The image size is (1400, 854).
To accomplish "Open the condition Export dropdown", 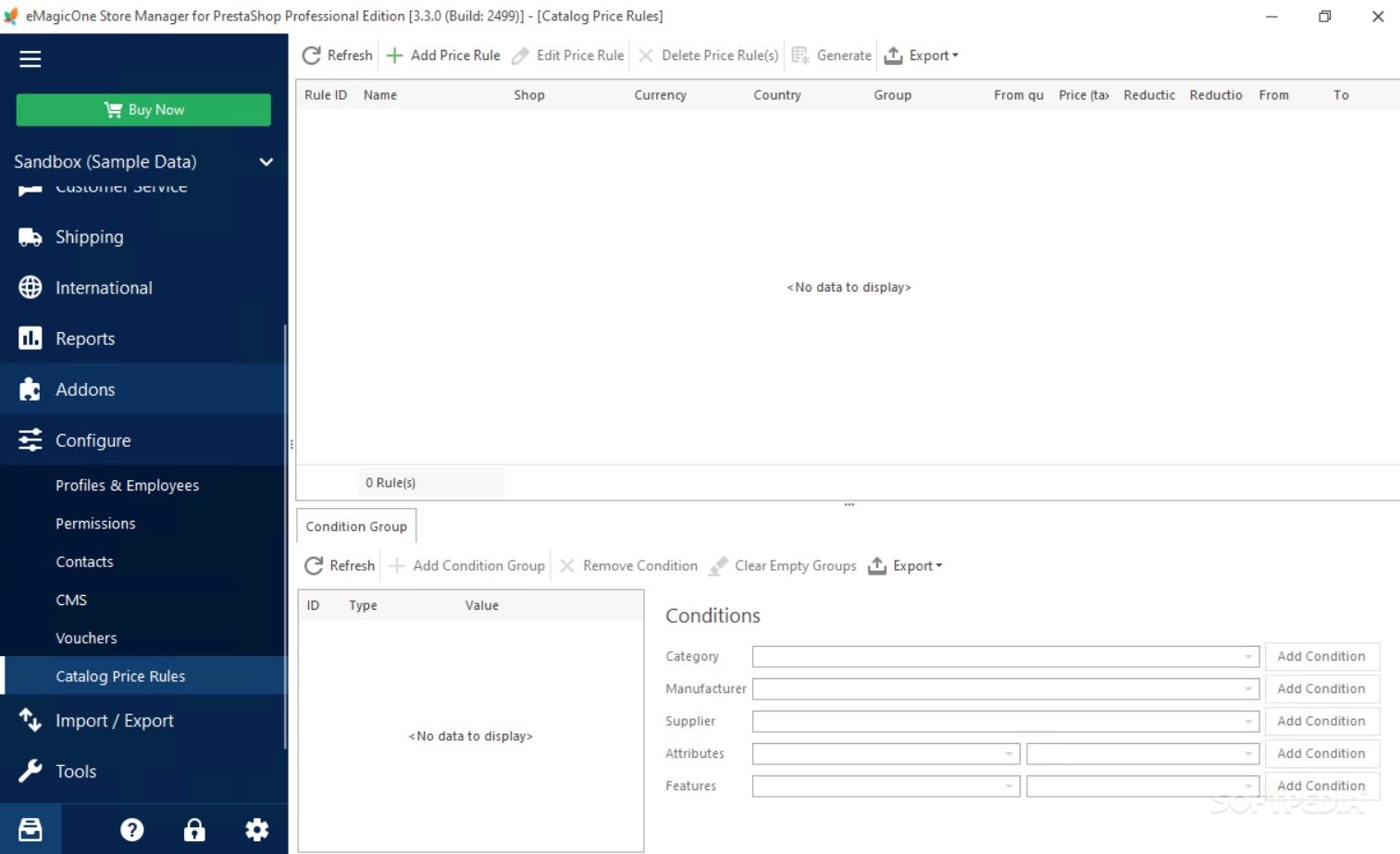I will pos(905,565).
